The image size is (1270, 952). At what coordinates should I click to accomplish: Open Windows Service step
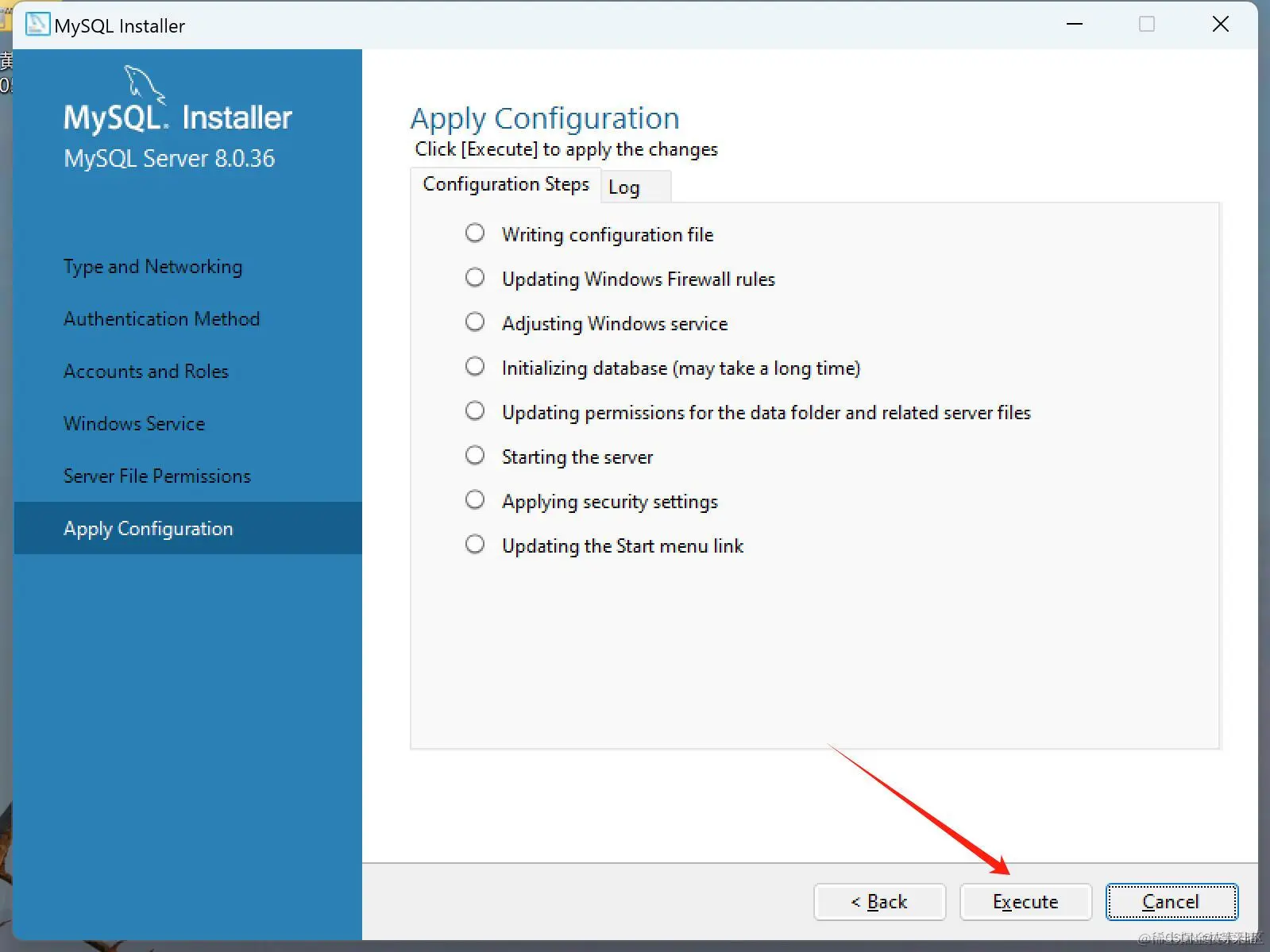[x=134, y=424]
